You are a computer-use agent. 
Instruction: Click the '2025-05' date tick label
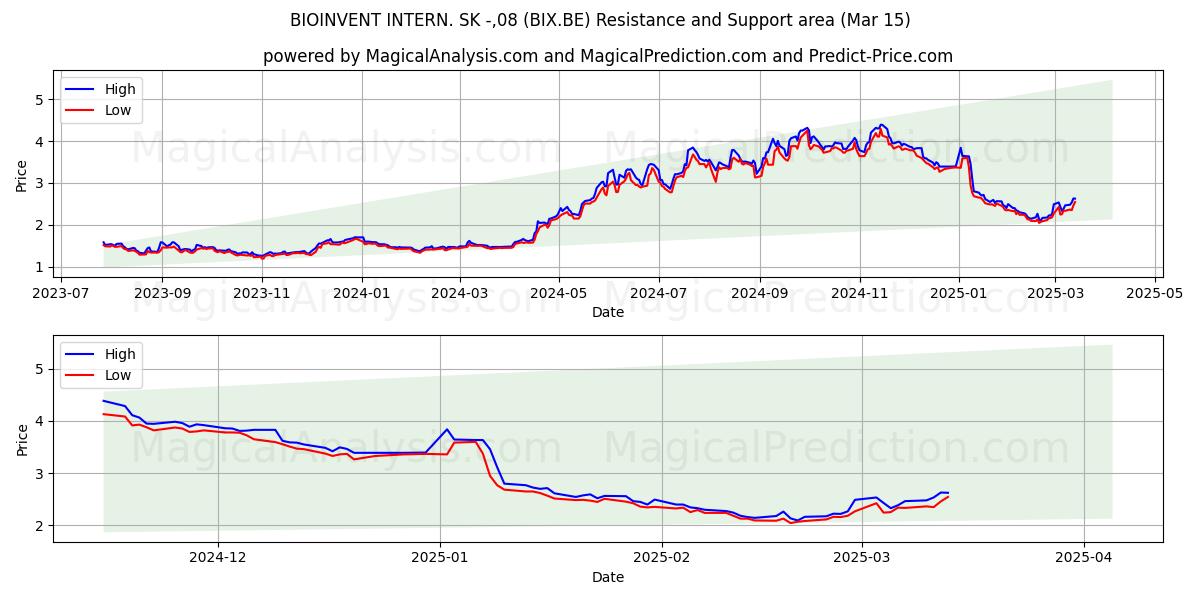[x=1155, y=294]
